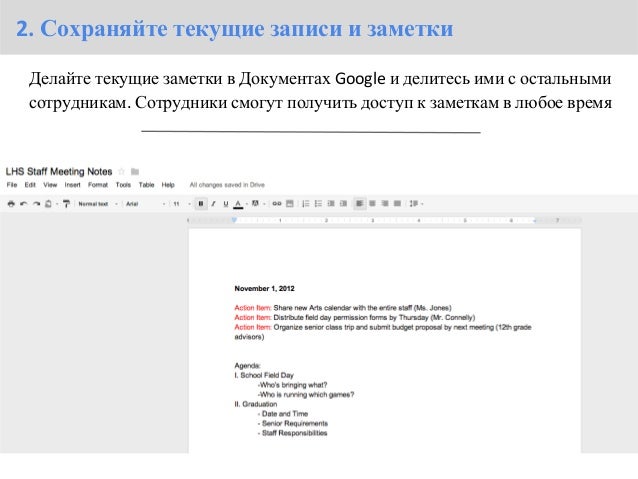The image size is (638, 479).
Task: Star the LHS Staff Meeting Notes document
Action: (121, 172)
